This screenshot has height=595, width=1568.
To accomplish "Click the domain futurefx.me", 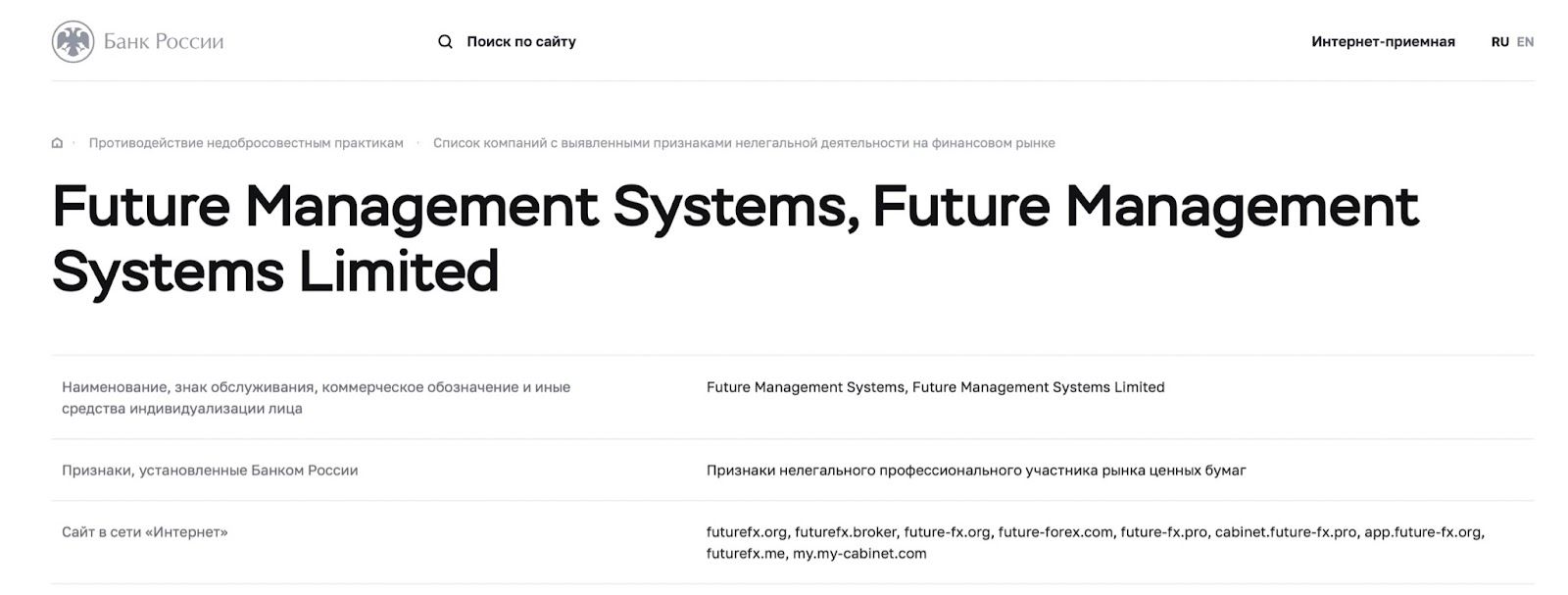I will tap(746, 554).
